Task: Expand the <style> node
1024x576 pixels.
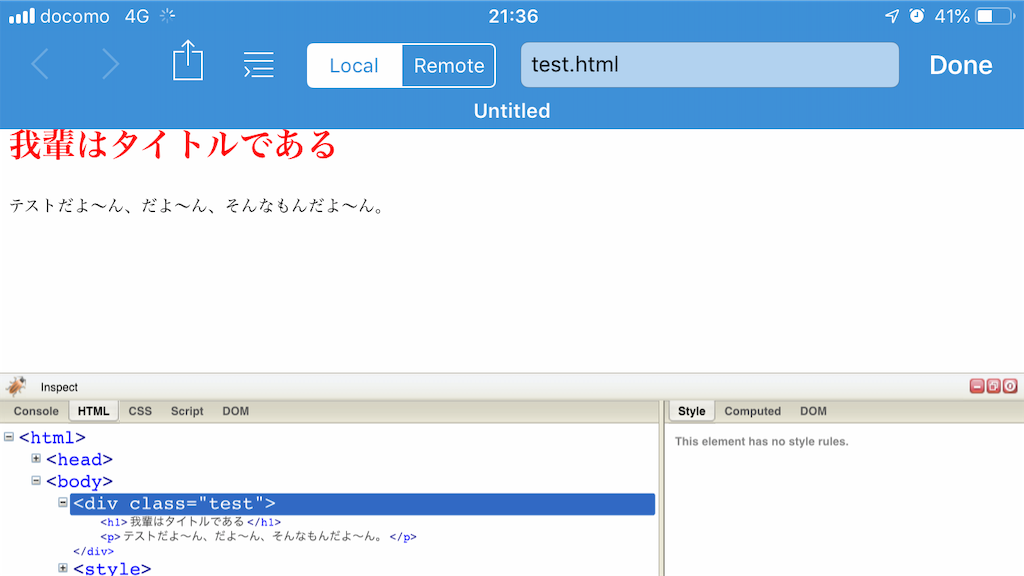Action: pos(63,568)
